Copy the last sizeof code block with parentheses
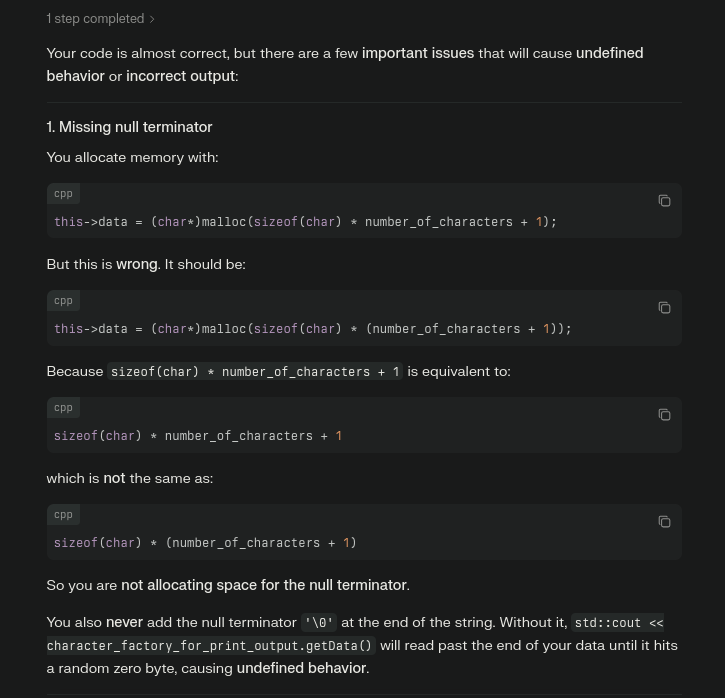Viewport: 725px width, 698px height. pyautogui.click(x=664, y=522)
